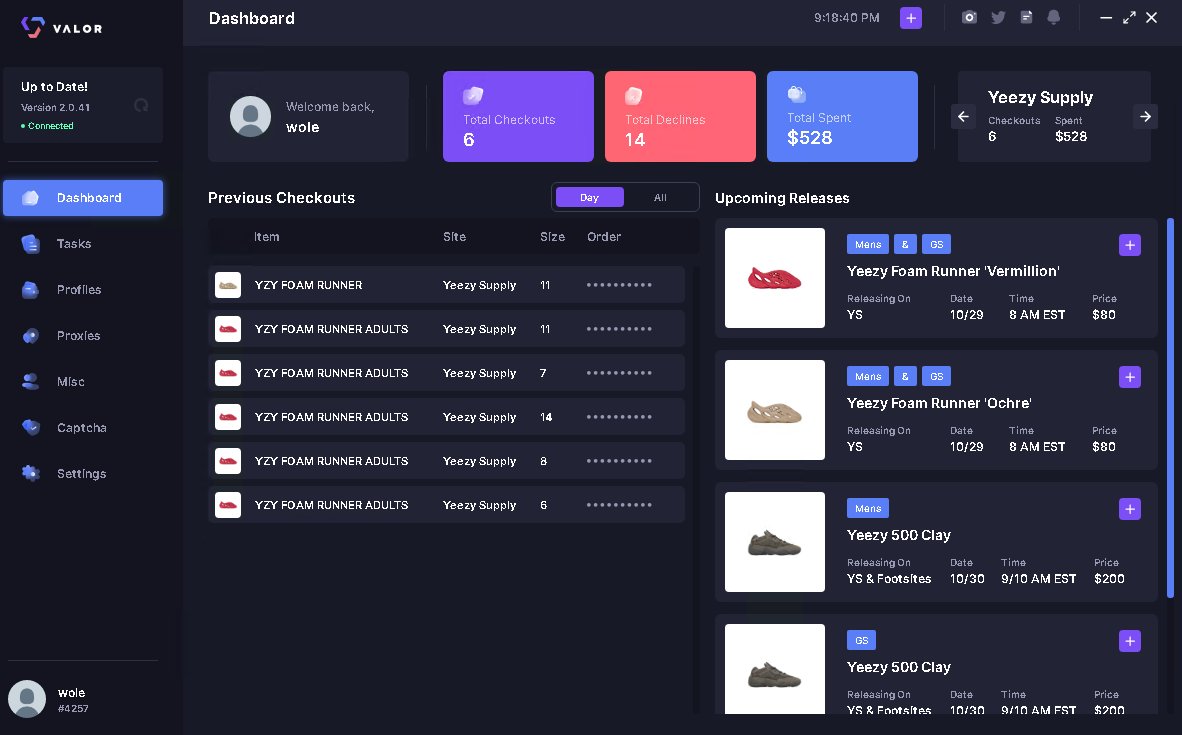Switch checkouts filter to All
Screen dimensions: 1182x735
click(x=660, y=198)
